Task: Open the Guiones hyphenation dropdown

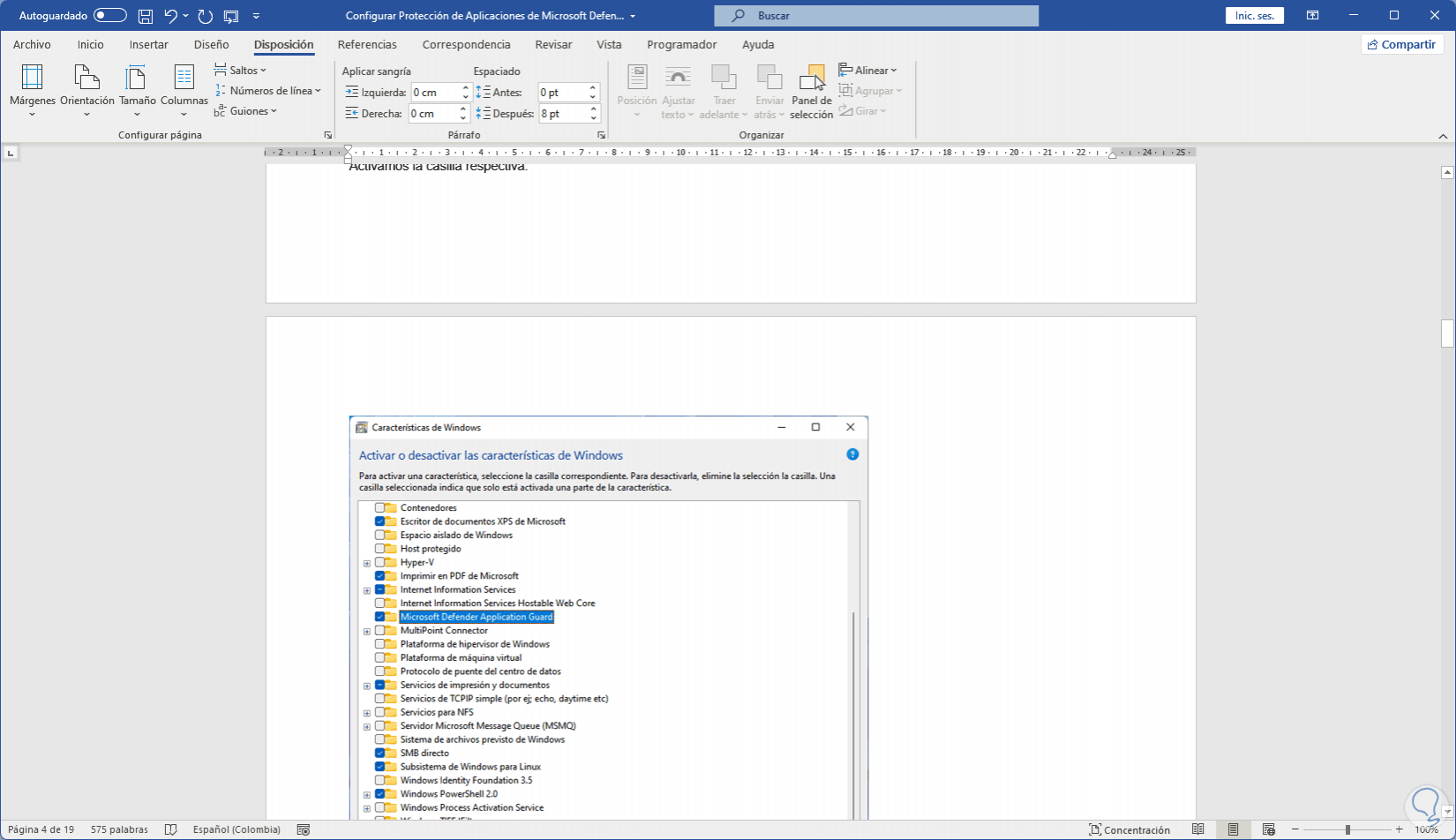Action: 246,110
